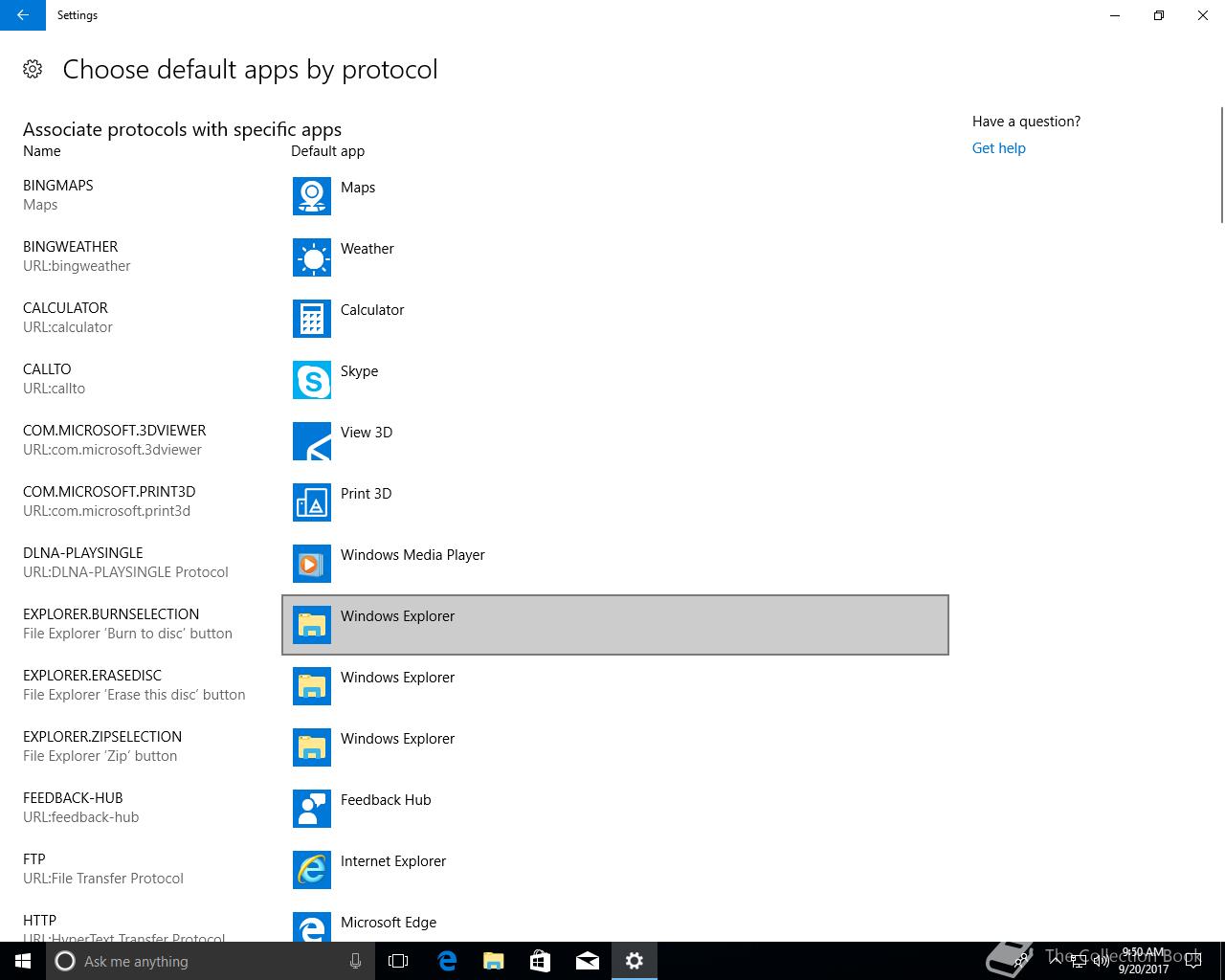Viewport: 1225px width, 980px height.
Task: Click the Windows Media Player icon
Action: click(x=312, y=564)
